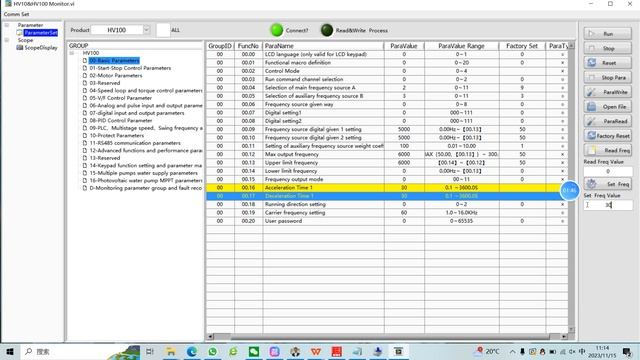Click the ParameterSet icon

click(x=19, y=33)
